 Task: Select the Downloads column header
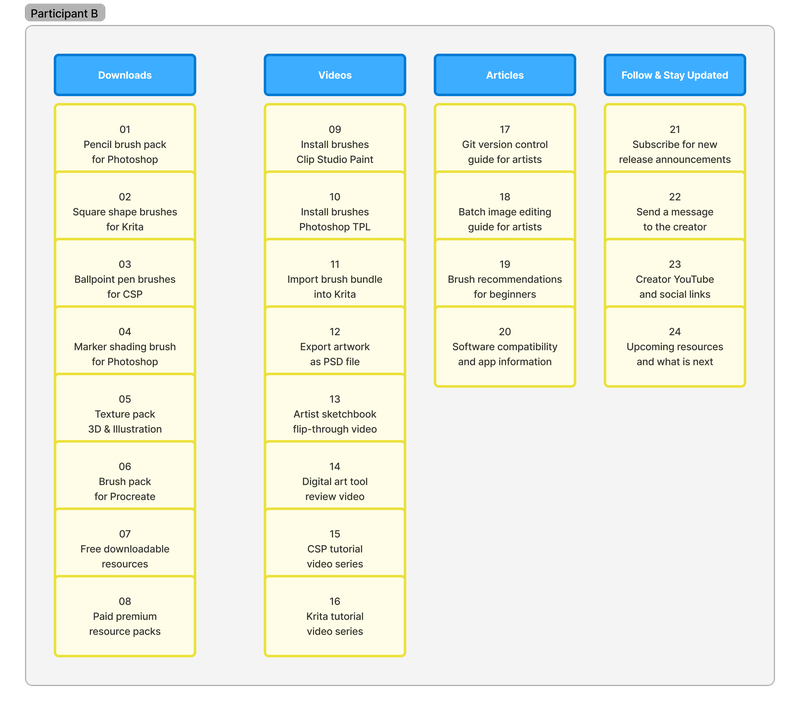click(124, 75)
